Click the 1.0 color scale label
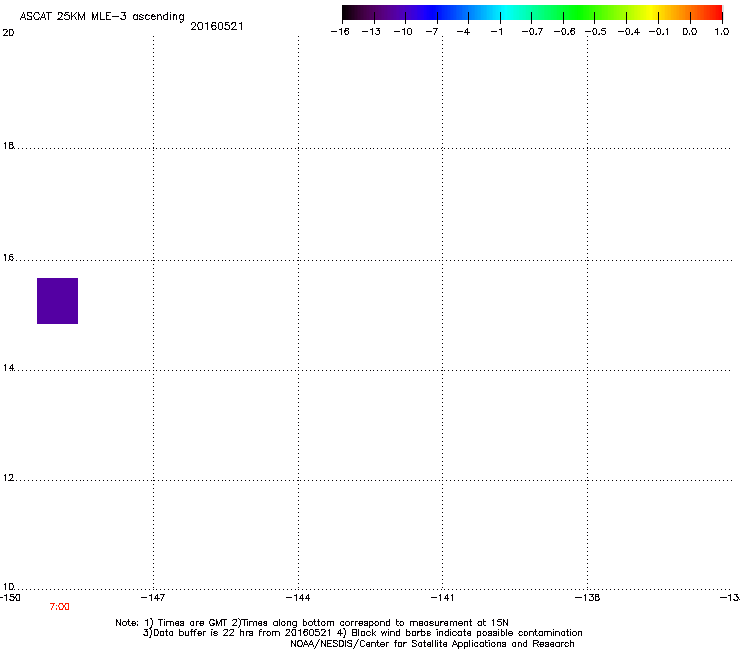 tap(722, 32)
